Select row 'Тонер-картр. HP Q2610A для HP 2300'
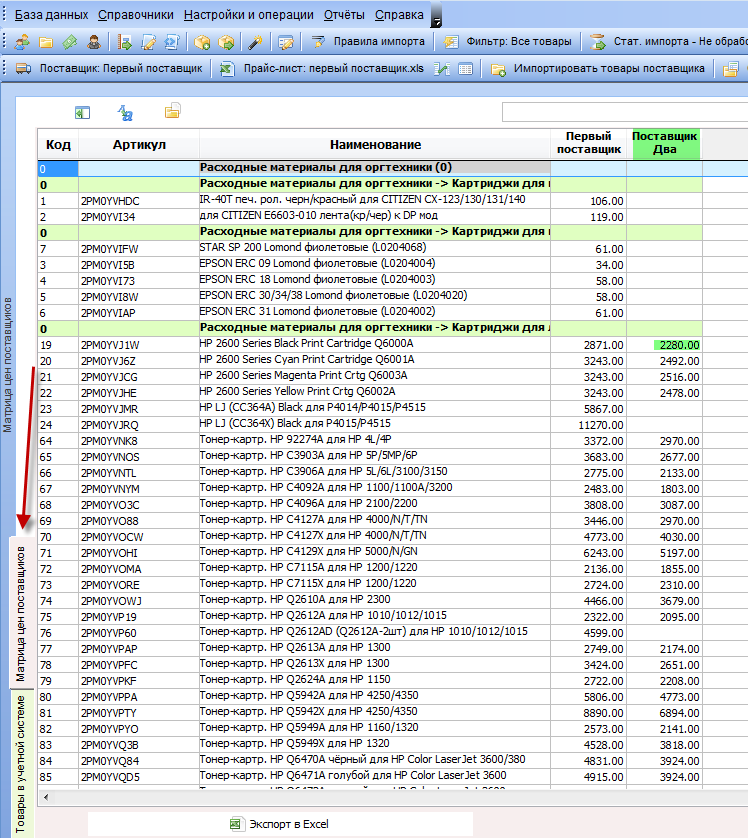This screenshot has width=748, height=838. click(374, 601)
